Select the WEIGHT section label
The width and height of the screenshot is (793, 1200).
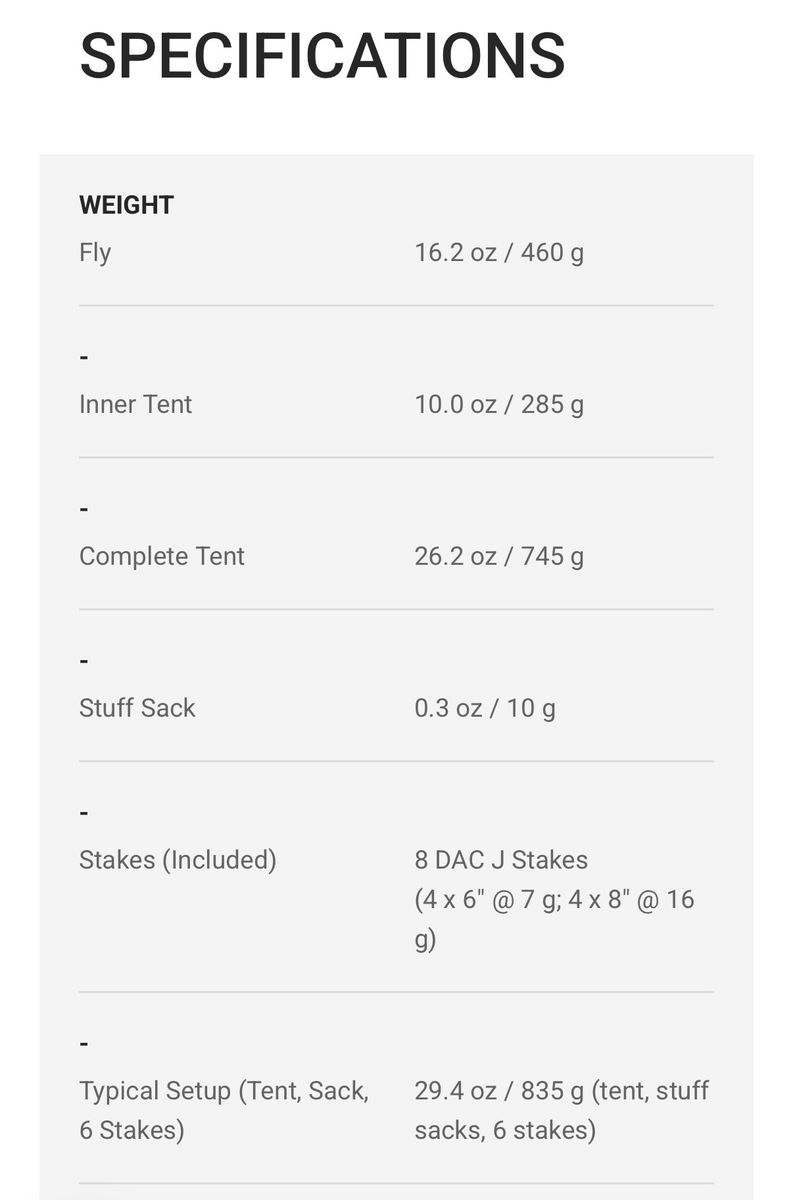(126, 205)
